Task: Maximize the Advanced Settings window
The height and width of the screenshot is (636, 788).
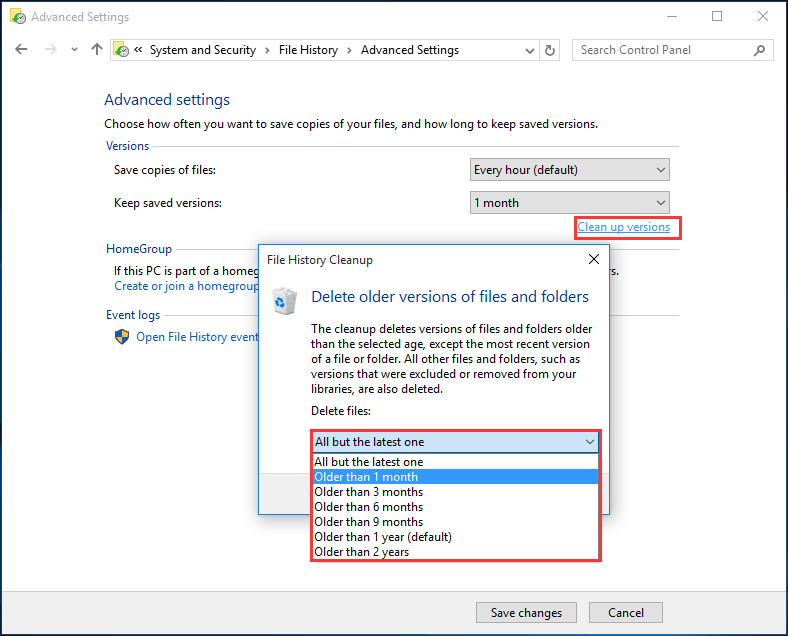Action: (717, 17)
